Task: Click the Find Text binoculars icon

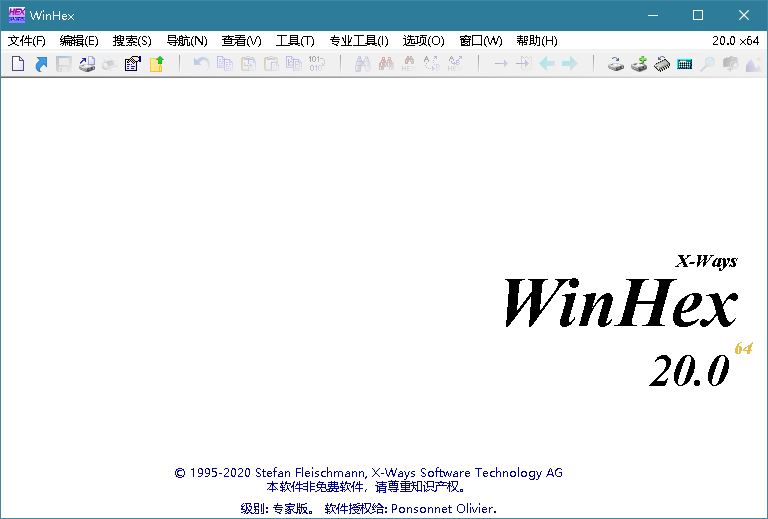Action: (362, 64)
